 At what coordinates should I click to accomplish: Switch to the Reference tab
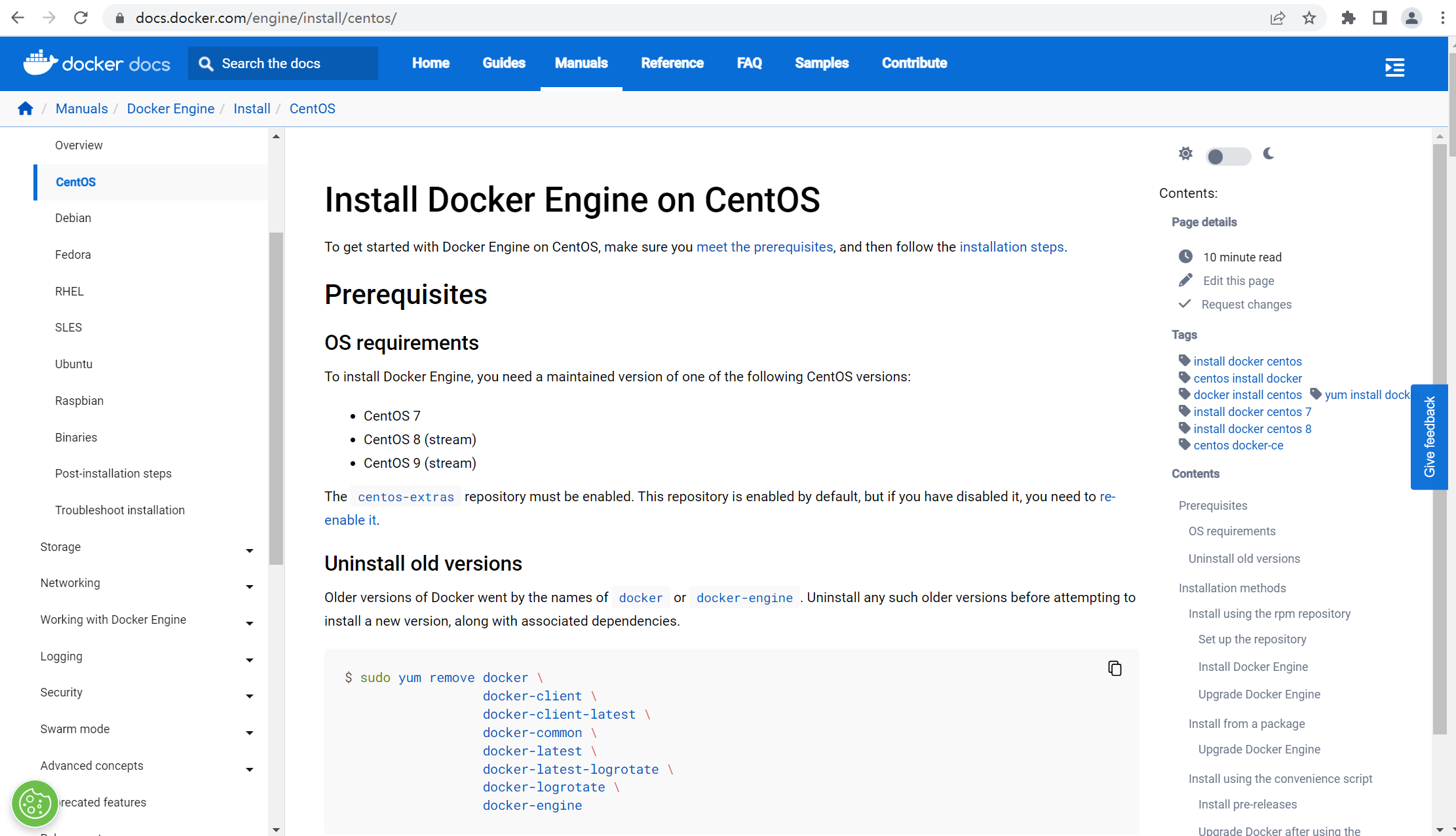click(x=672, y=63)
